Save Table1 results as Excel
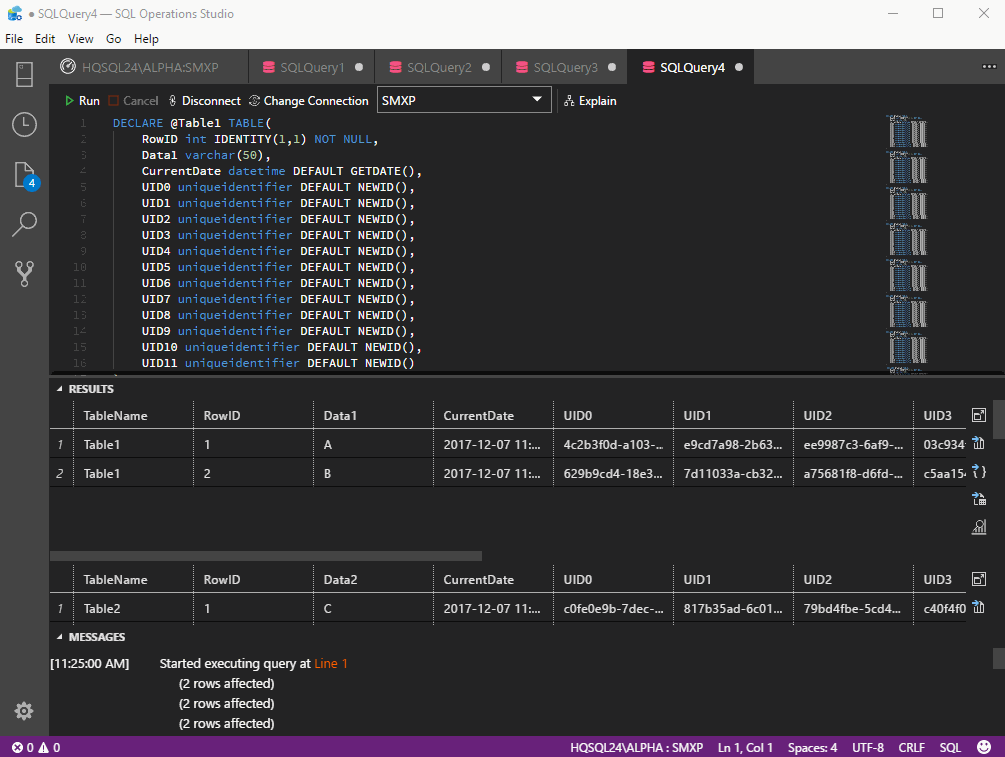1005x757 pixels. click(979, 499)
